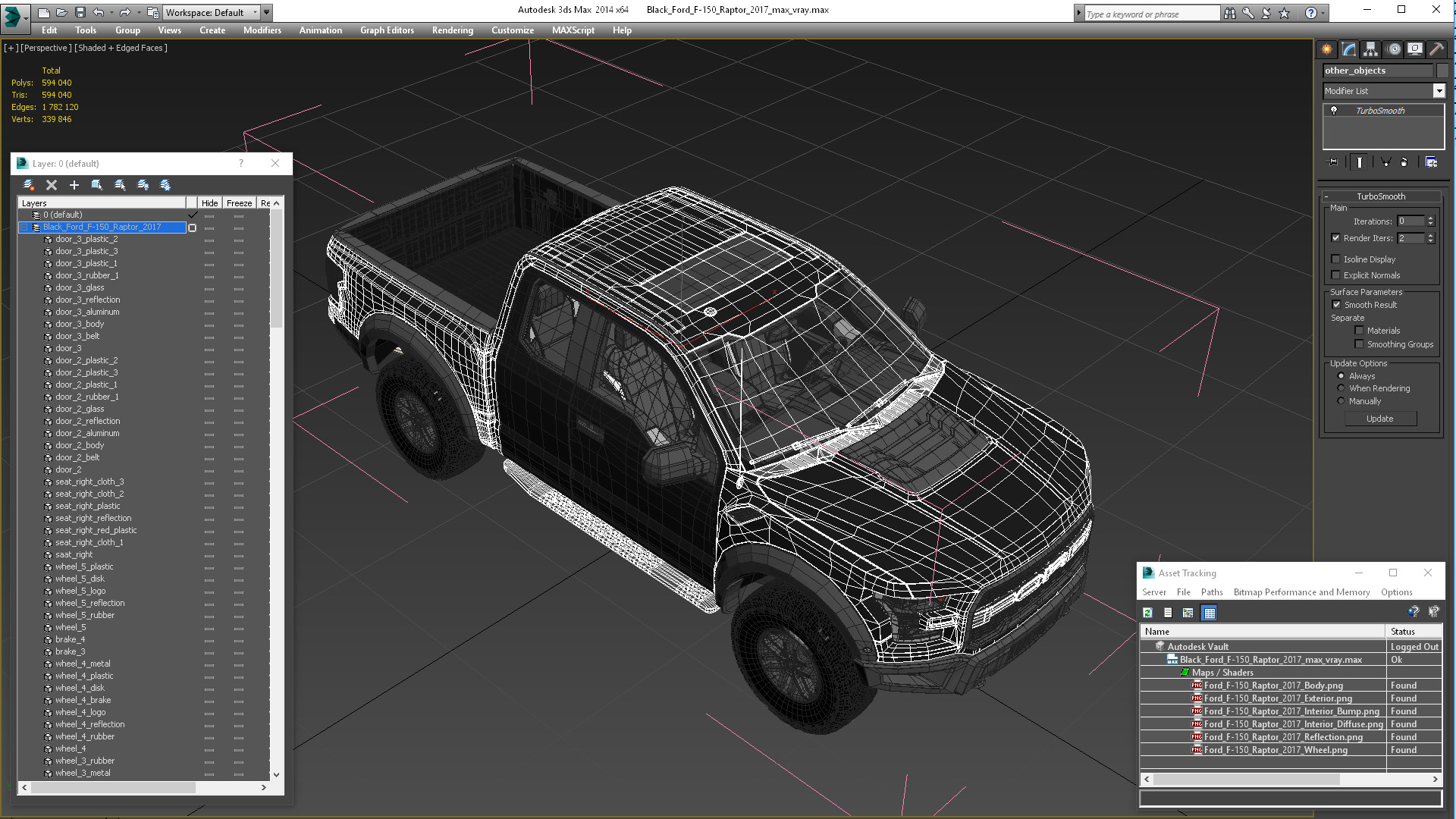Click the Hide column header

pyautogui.click(x=210, y=203)
